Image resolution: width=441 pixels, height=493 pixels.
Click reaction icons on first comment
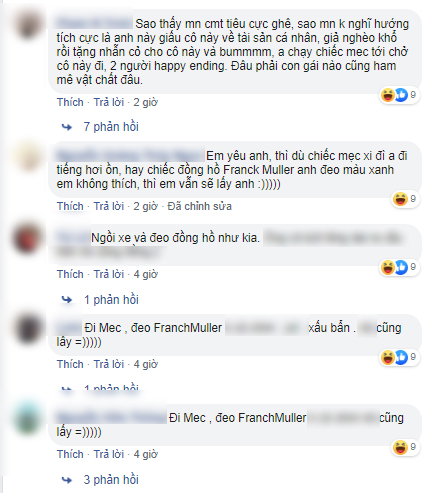pyautogui.click(x=399, y=95)
